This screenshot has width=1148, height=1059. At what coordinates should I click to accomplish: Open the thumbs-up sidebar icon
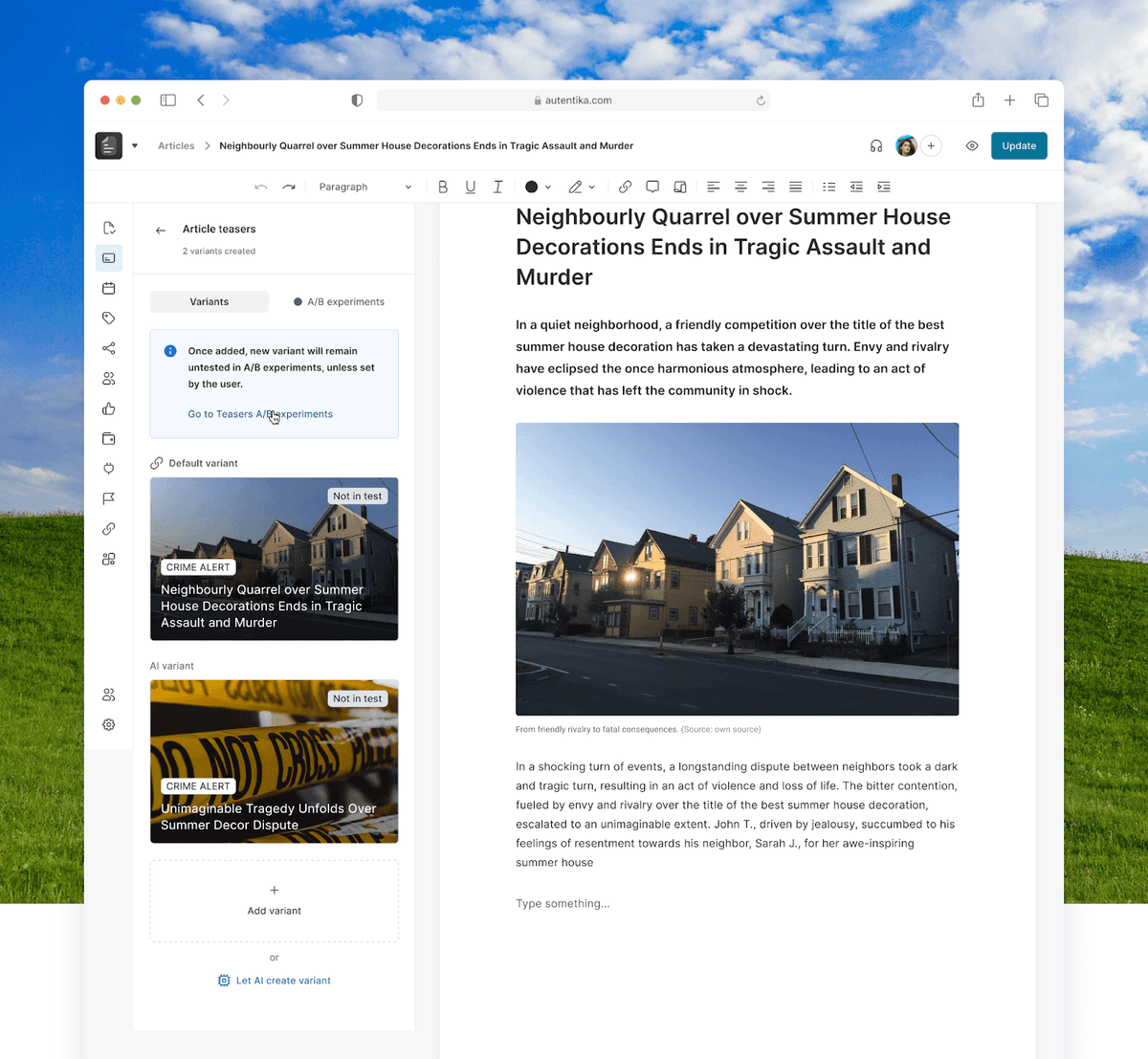[109, 408]
